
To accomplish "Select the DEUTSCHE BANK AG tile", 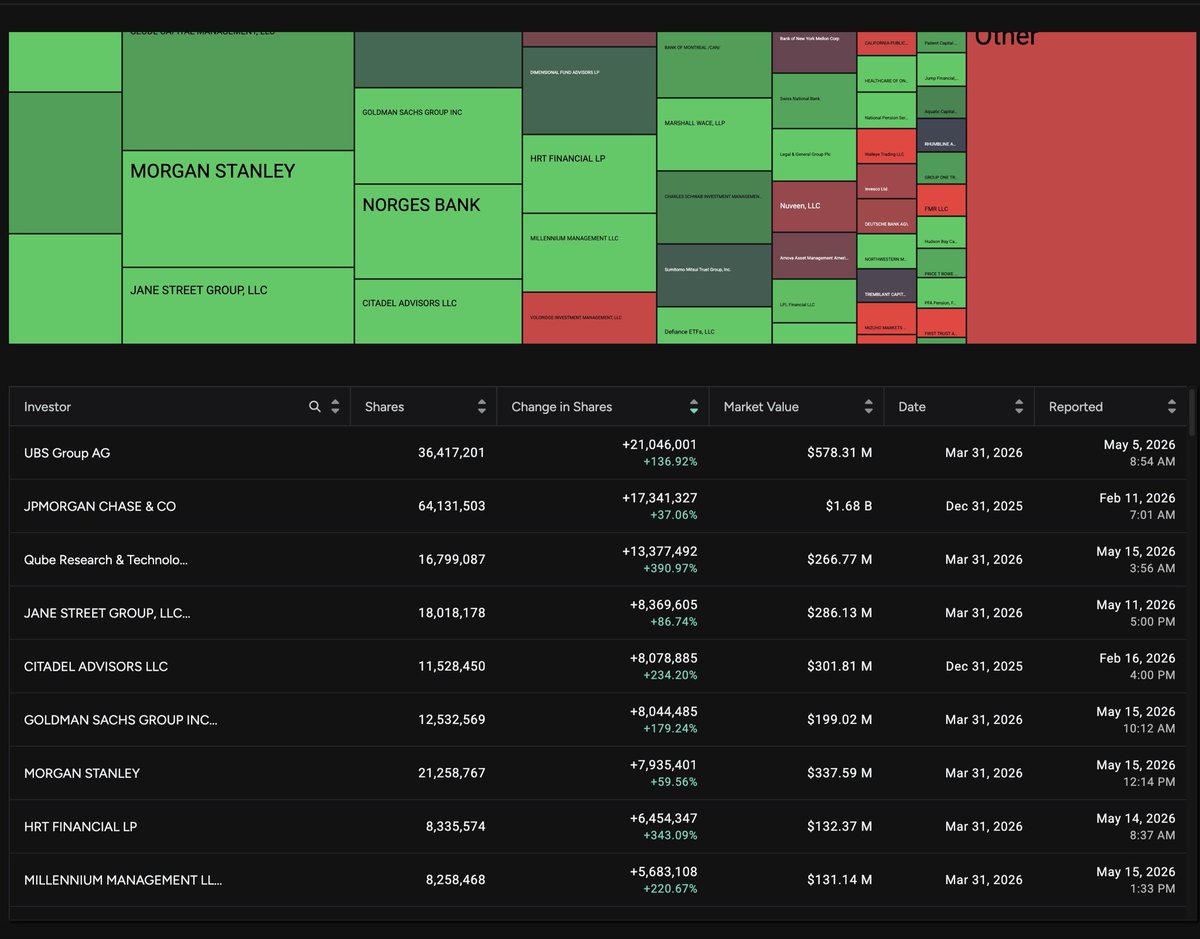I will tap(886, 216).
